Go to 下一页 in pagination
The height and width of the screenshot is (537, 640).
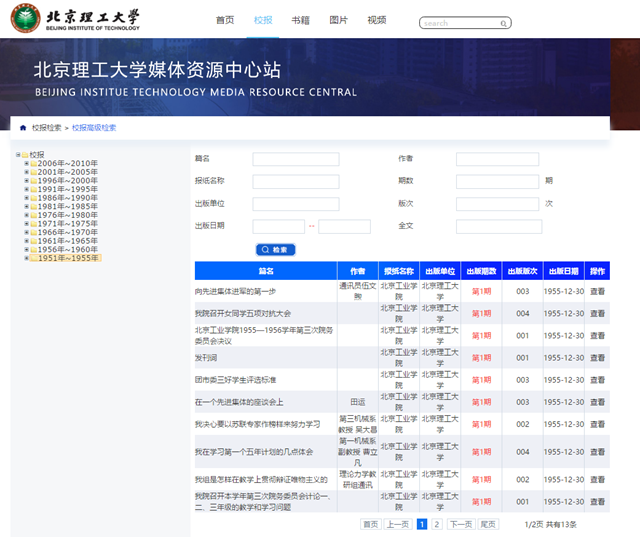pos(459,524)
